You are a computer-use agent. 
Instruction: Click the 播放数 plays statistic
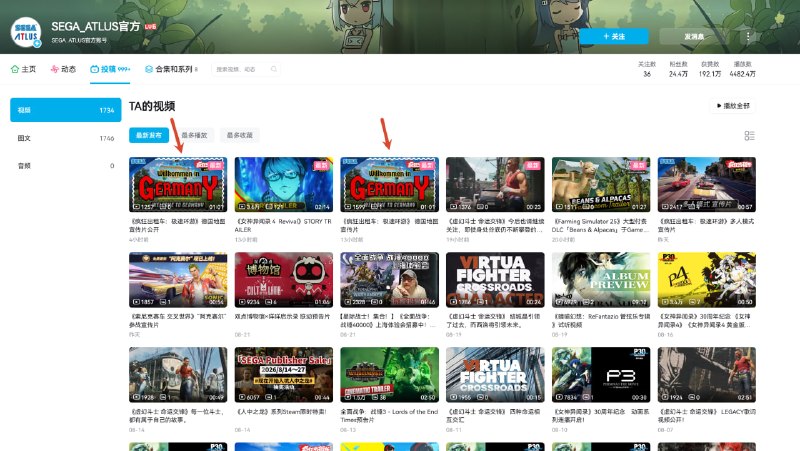coord(742,69)
